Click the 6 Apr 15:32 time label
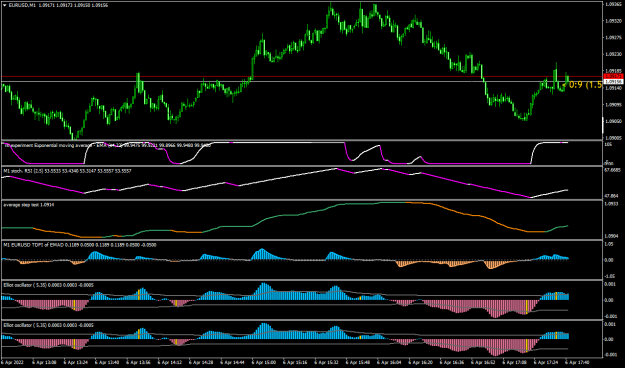 pos(326,362)
